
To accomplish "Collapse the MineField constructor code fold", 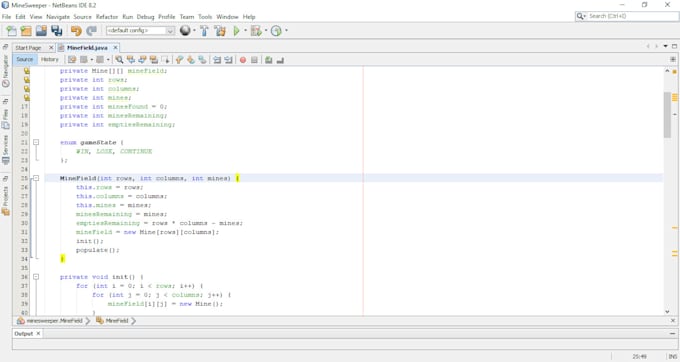I will (36, 178).
